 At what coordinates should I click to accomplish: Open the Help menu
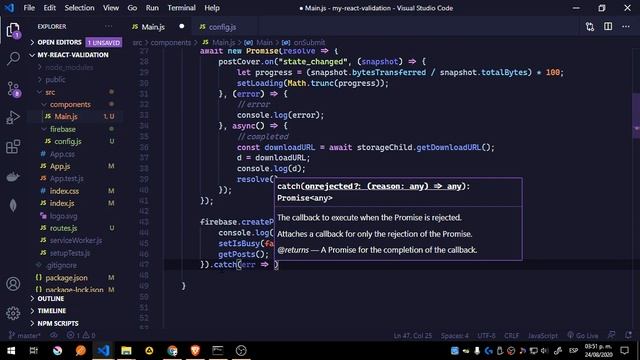click(x=212, y=8)
